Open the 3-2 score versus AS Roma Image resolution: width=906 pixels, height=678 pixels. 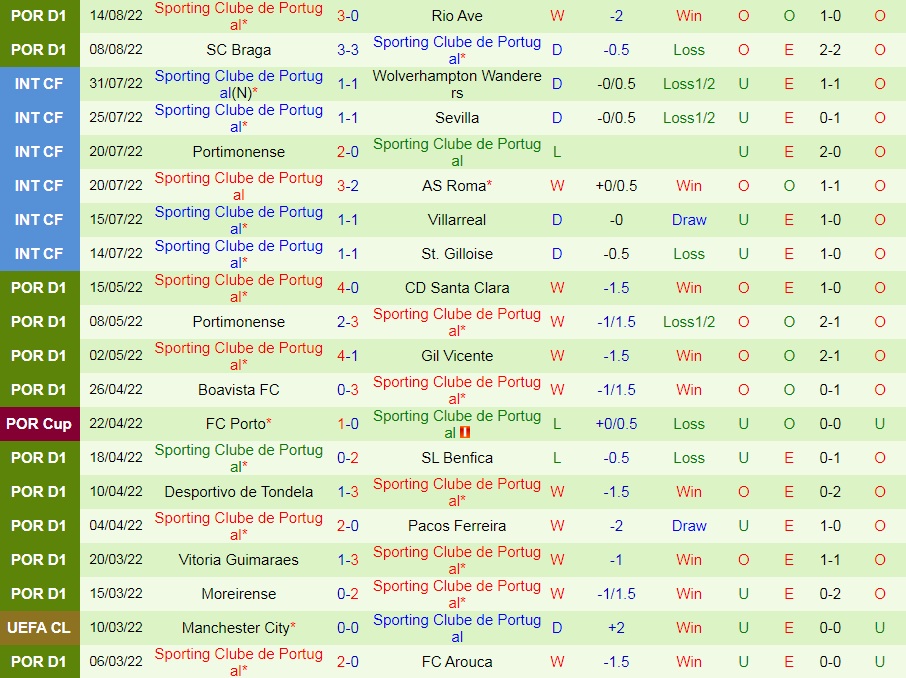[x=348, y=186]
